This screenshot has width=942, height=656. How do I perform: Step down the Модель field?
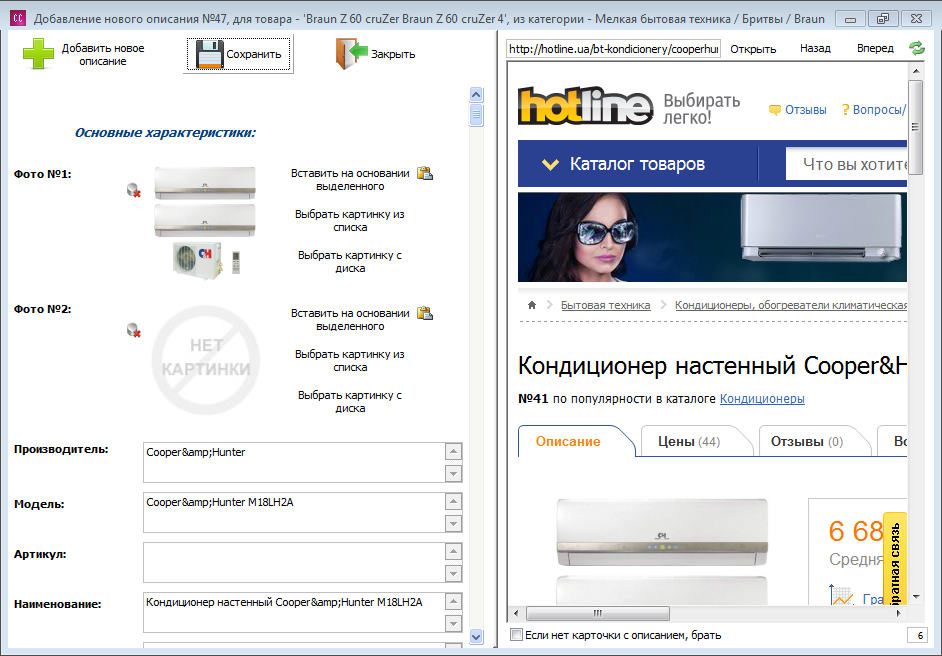[454, 523]
